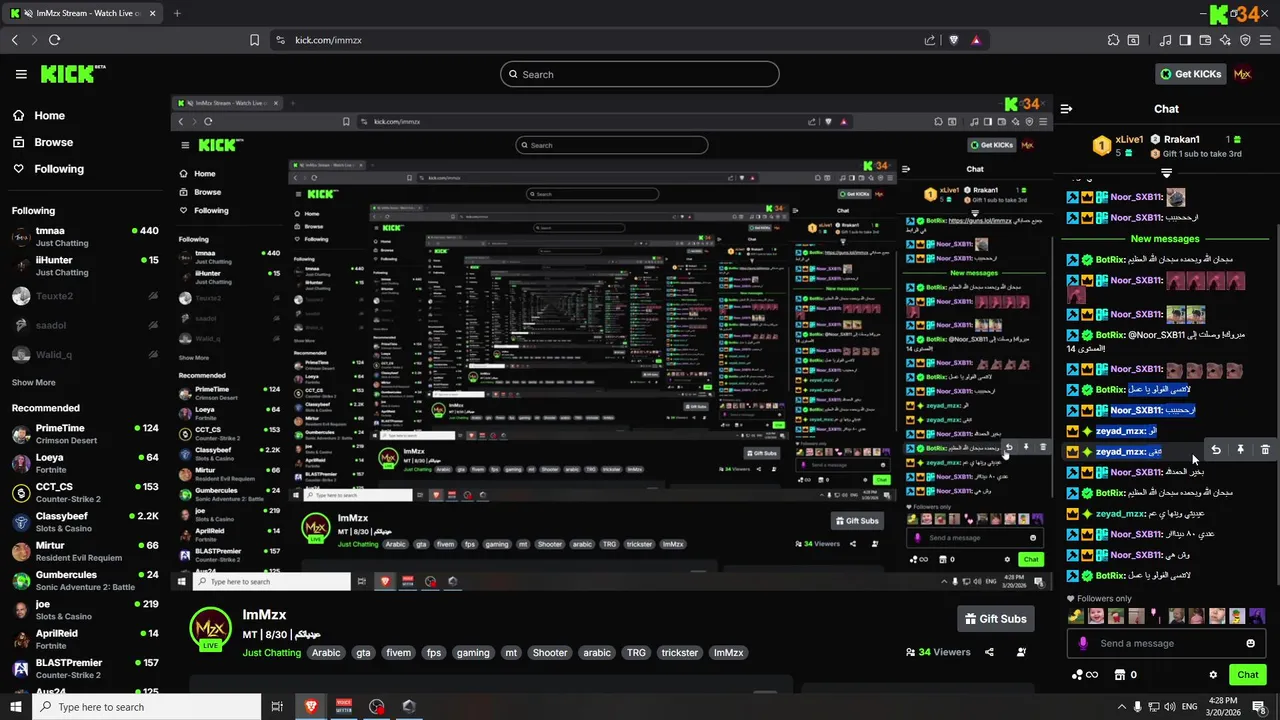This screenshot has width=1280, height=720.
Task: Open Brave Rewards triangle icon
Action: 975,40
